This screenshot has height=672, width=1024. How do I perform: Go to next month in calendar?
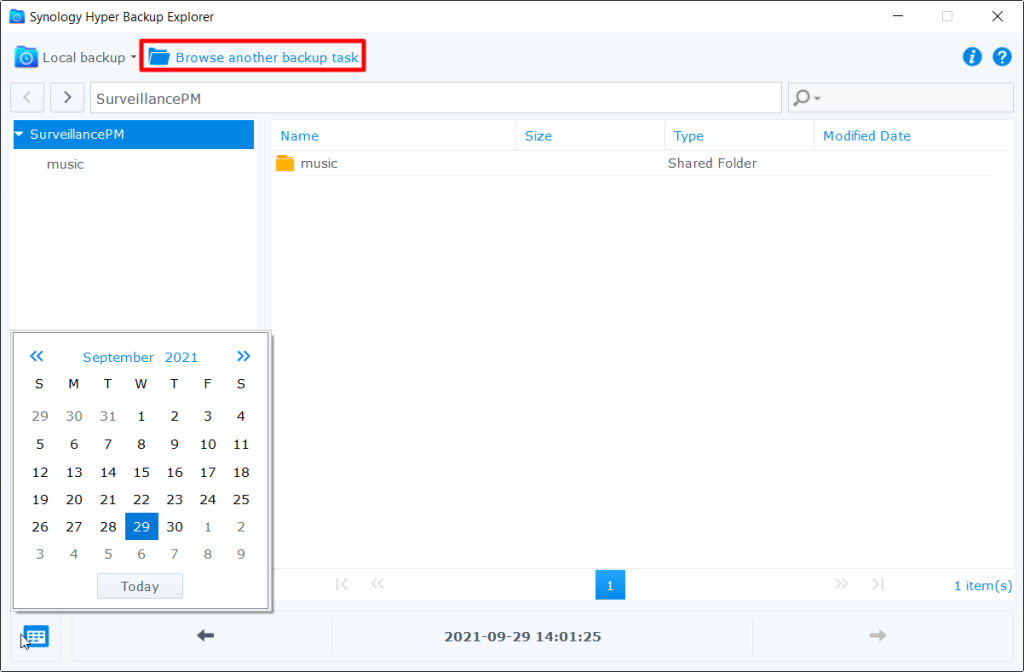[244, 356]
